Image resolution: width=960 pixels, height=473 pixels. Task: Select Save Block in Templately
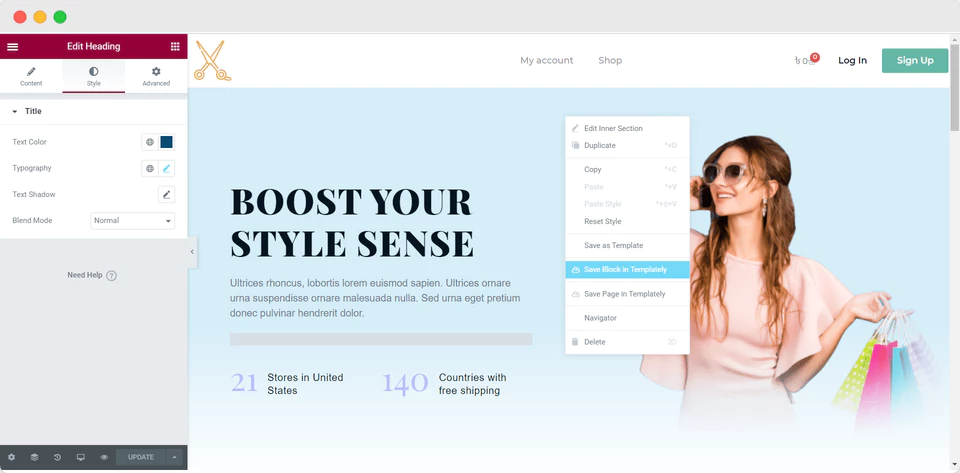[626, 270]
